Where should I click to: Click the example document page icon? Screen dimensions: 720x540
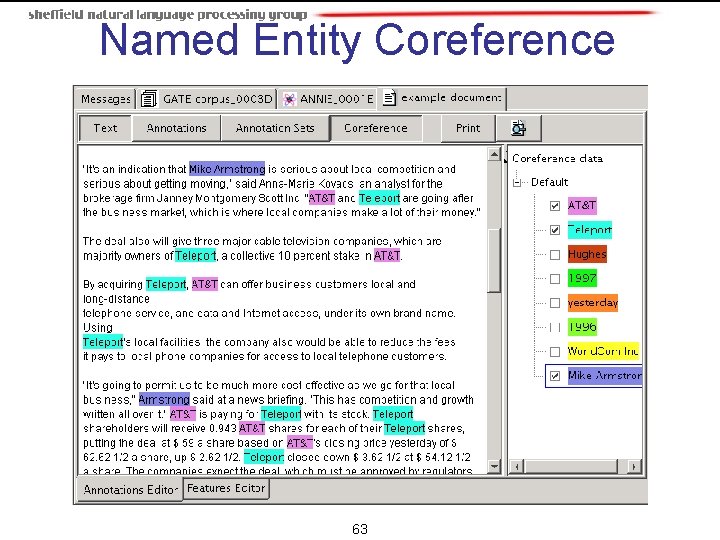(389, 98)
